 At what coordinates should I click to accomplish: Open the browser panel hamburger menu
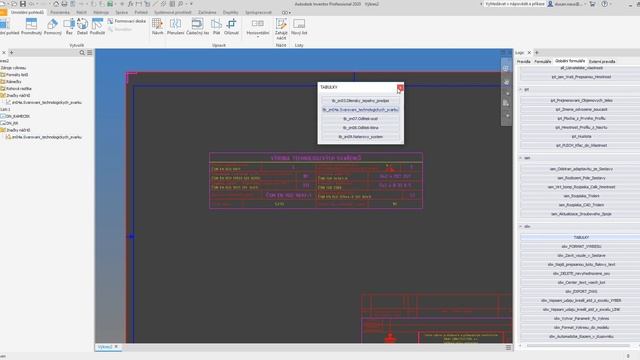click(x=89, y=53)
